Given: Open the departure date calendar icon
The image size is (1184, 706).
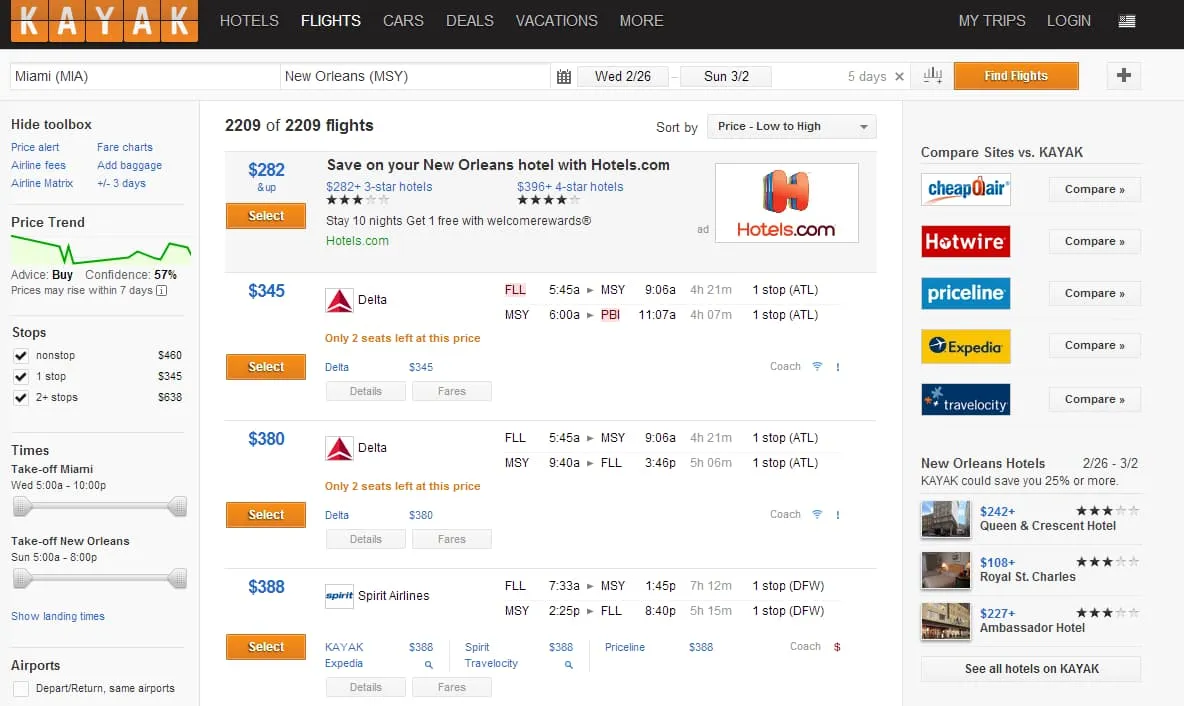Looking at the screenshot, I should coord(566,75).
